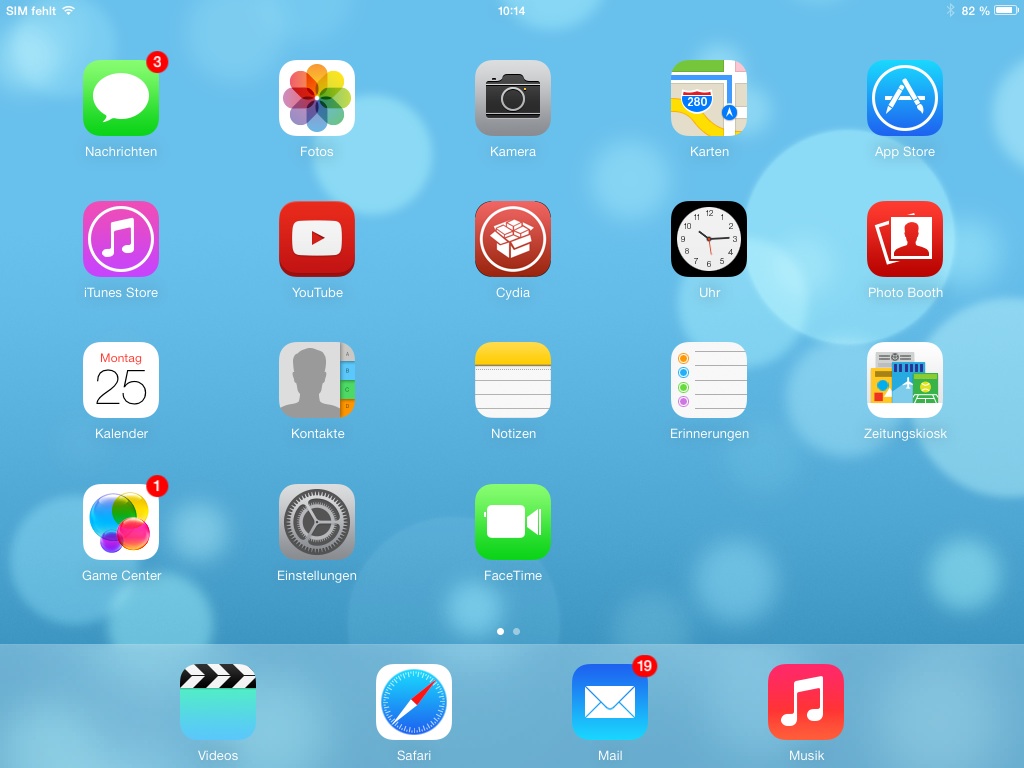Open the Nachrichten messages app
Screen dimensions: 1024x768
click(x=121, y=98)
